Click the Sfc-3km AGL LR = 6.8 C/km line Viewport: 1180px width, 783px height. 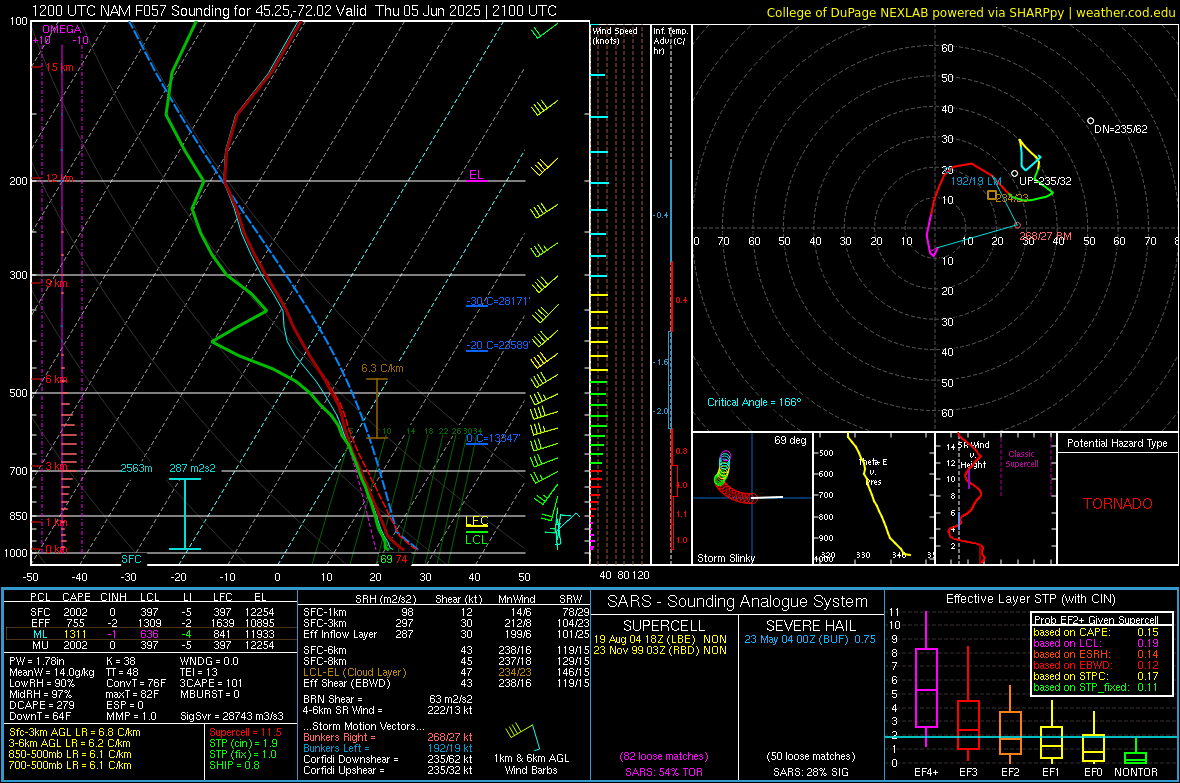point(75,732)
